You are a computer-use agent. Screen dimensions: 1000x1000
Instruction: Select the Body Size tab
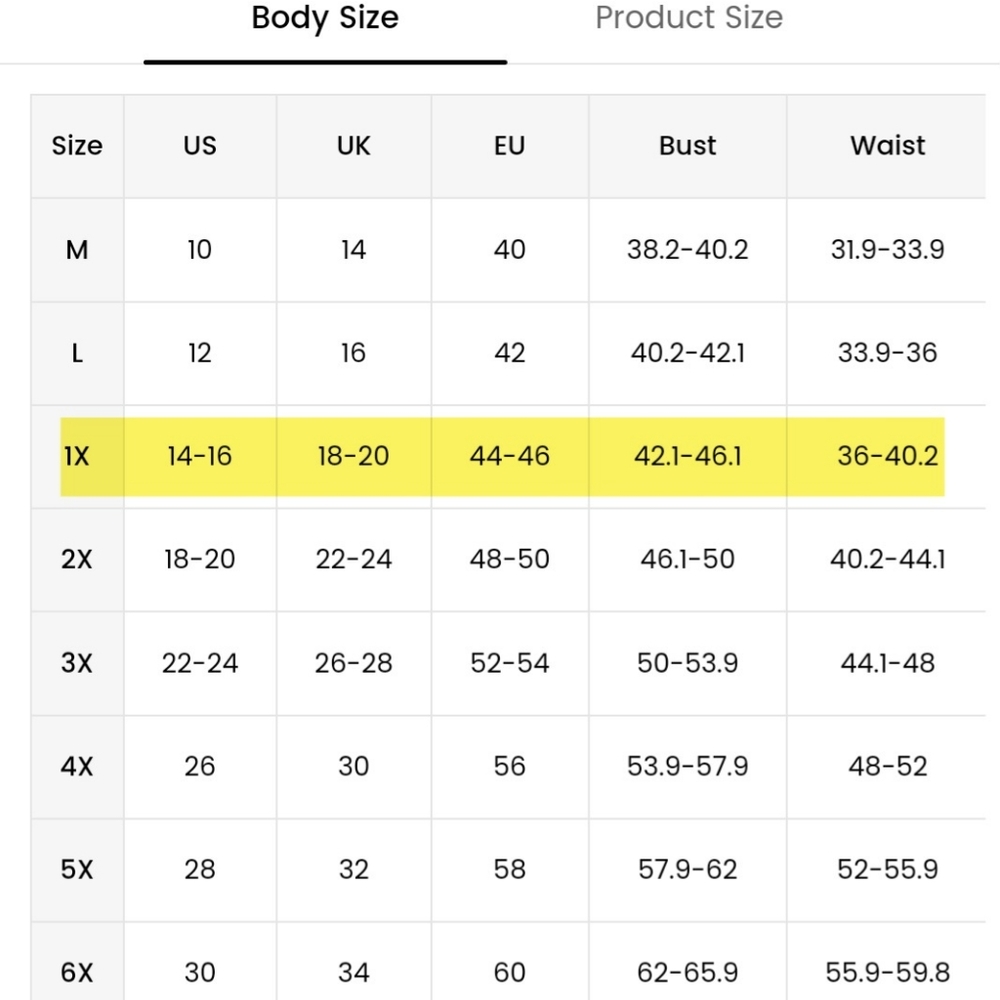pyautogui.click(x=325, y=18)
